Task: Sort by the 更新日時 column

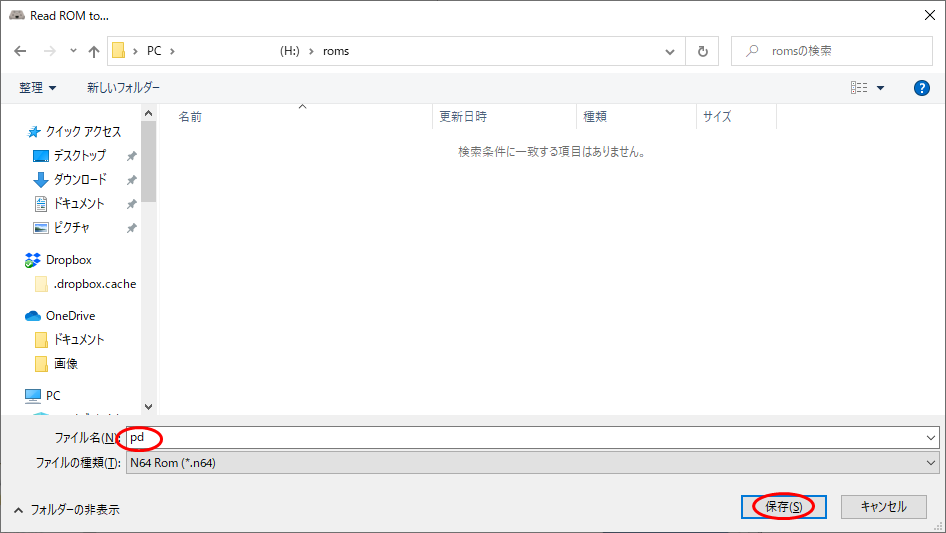Action: (x=463, y=116)
